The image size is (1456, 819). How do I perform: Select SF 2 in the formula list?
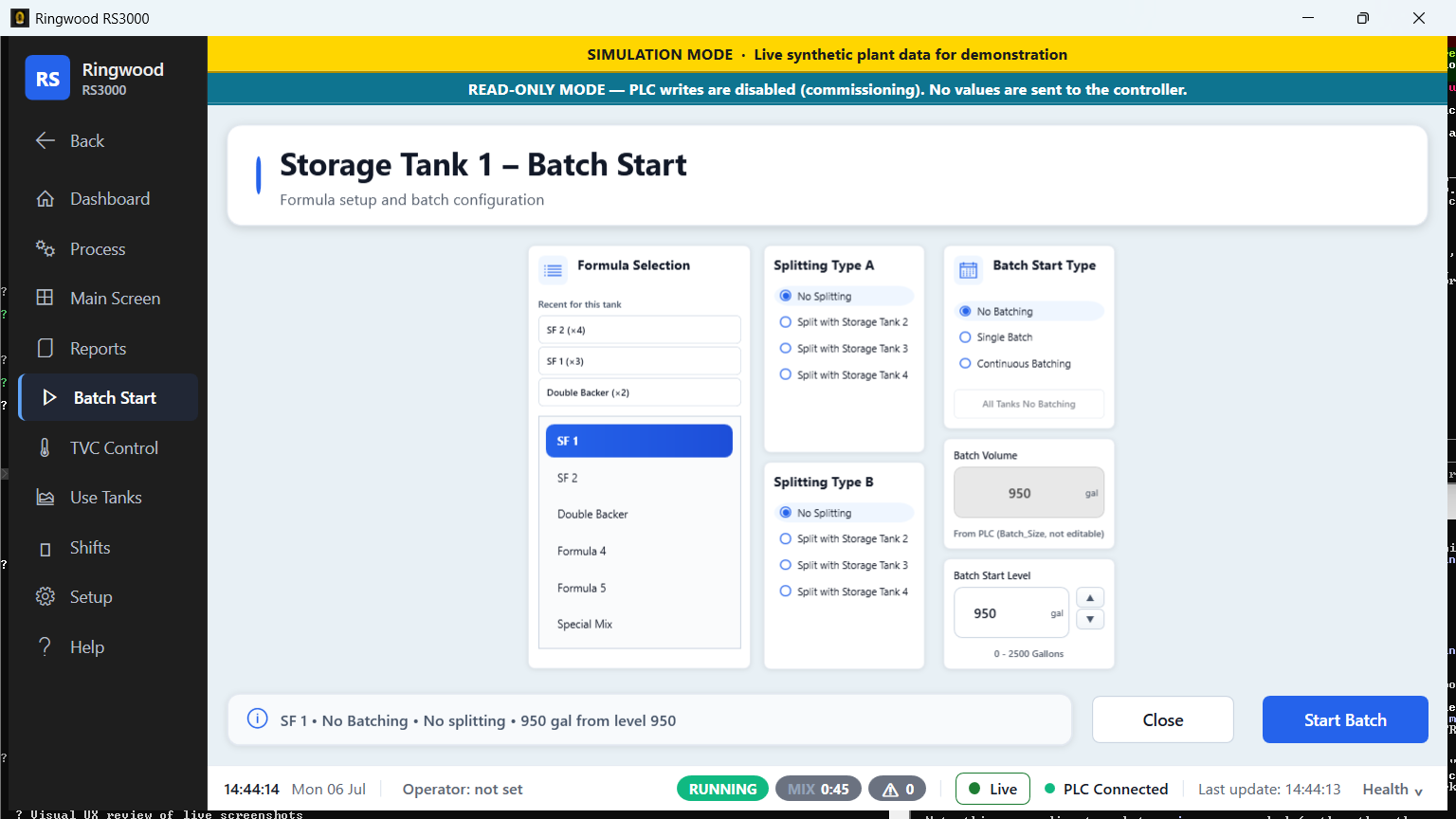click(x=639, y=478)
